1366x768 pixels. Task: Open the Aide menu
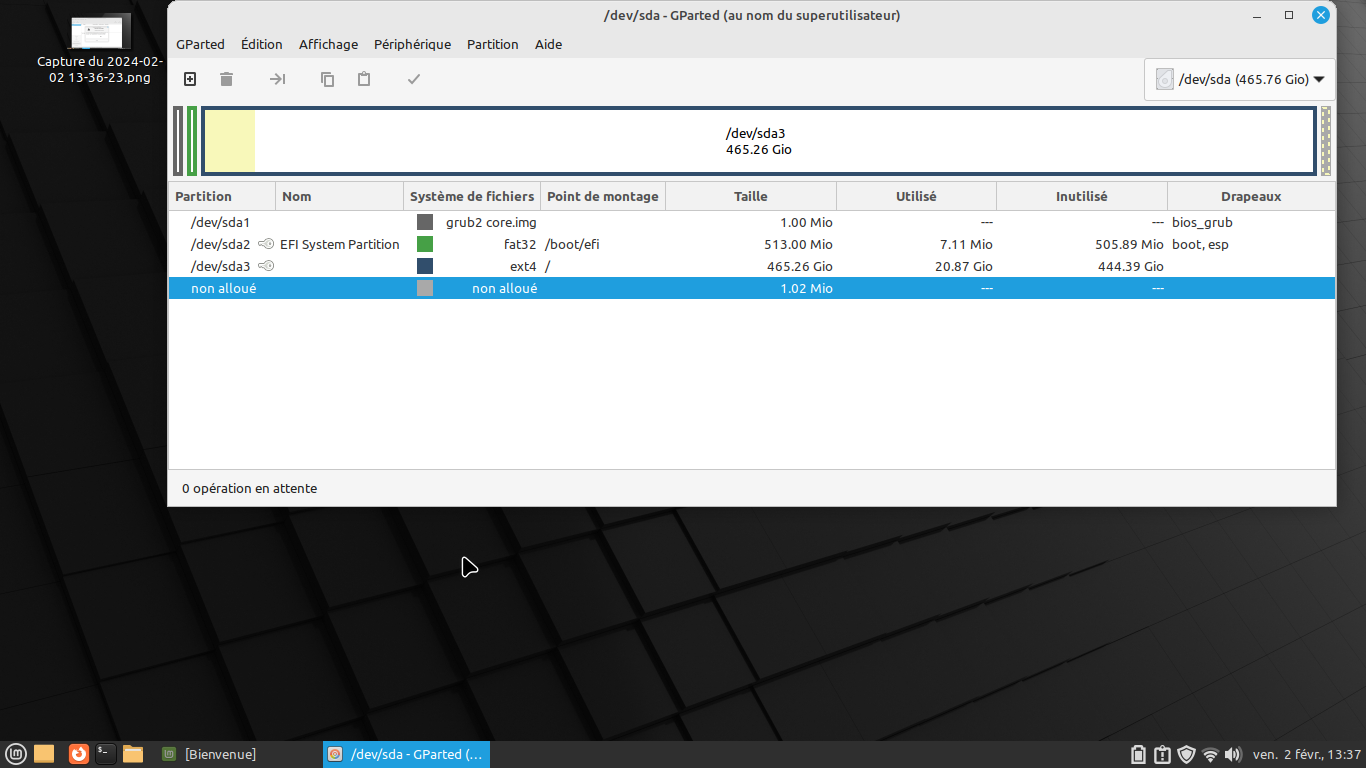point(549,44)
